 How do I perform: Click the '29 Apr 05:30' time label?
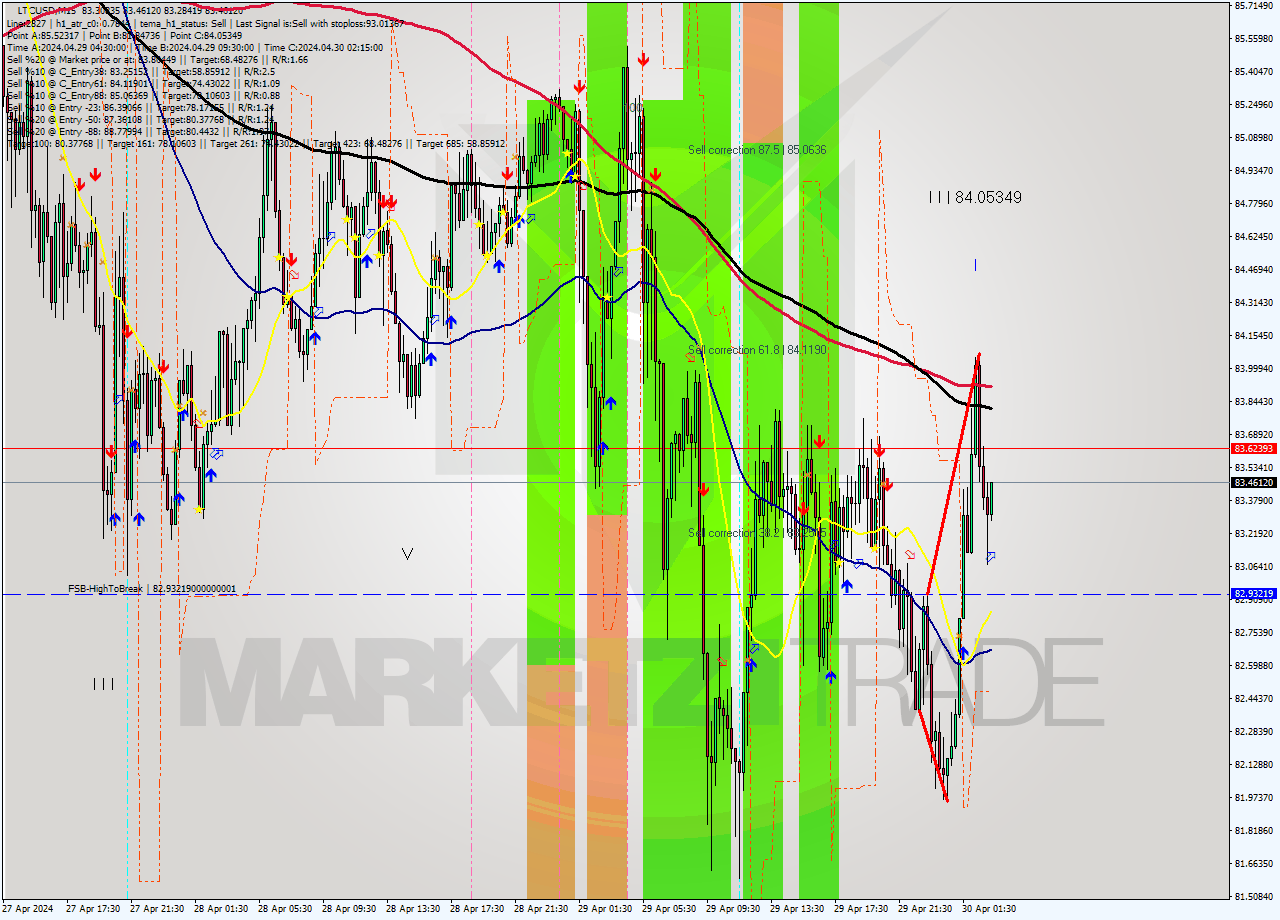[669, 909]
